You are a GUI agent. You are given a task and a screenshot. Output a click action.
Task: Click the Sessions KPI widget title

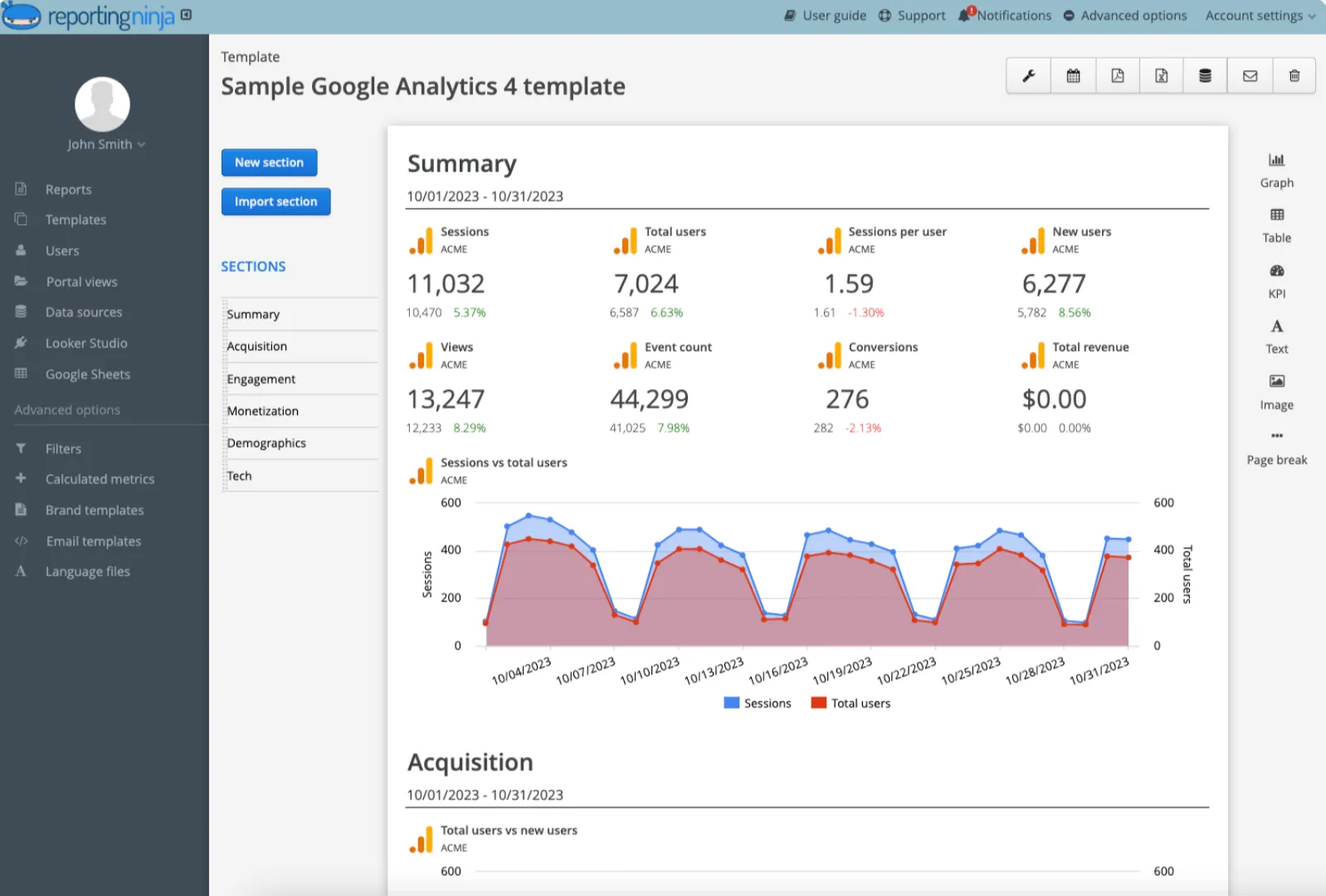click(x=465, y=231)
